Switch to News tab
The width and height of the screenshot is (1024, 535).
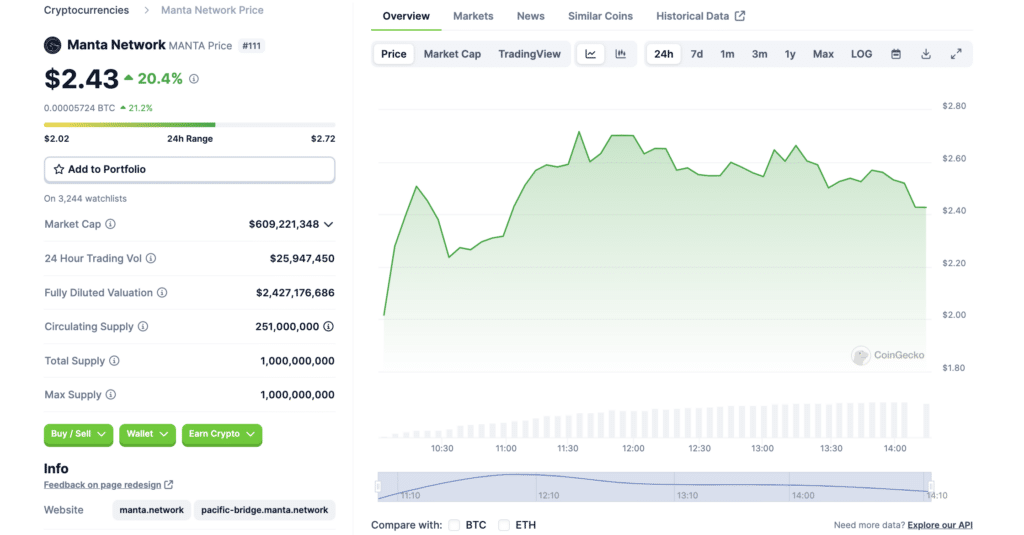(530, 16)
